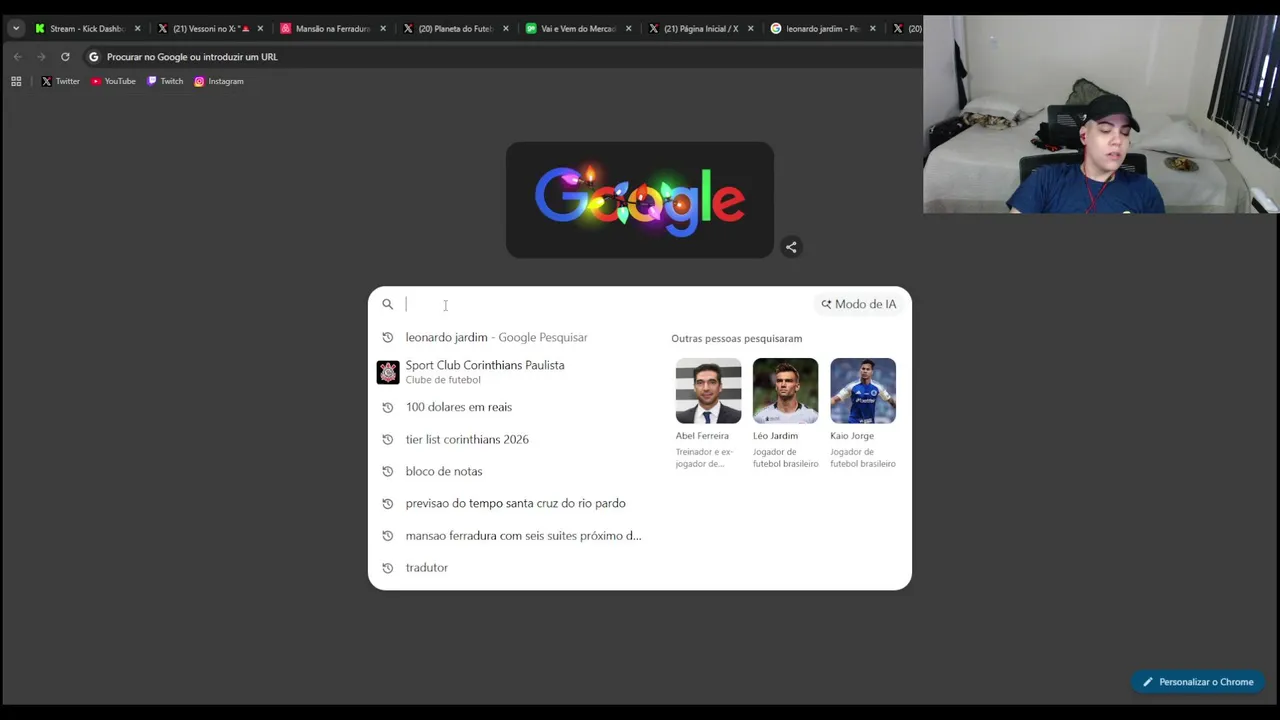Close the leonardo jardim search tab

pyautogui.click(x=873, y=28)
